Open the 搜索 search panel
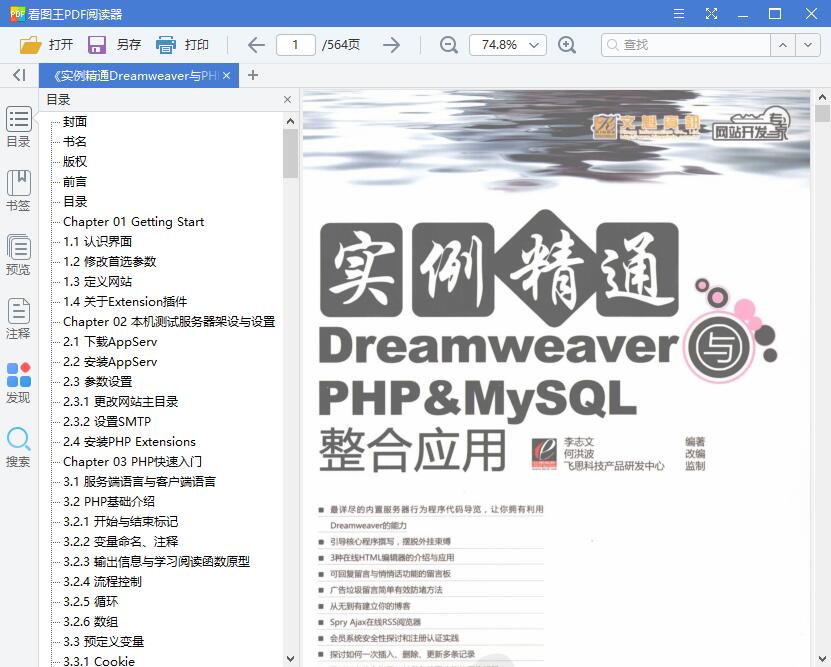The height and width of the screenshot is (667, 831). click(19, 447)
